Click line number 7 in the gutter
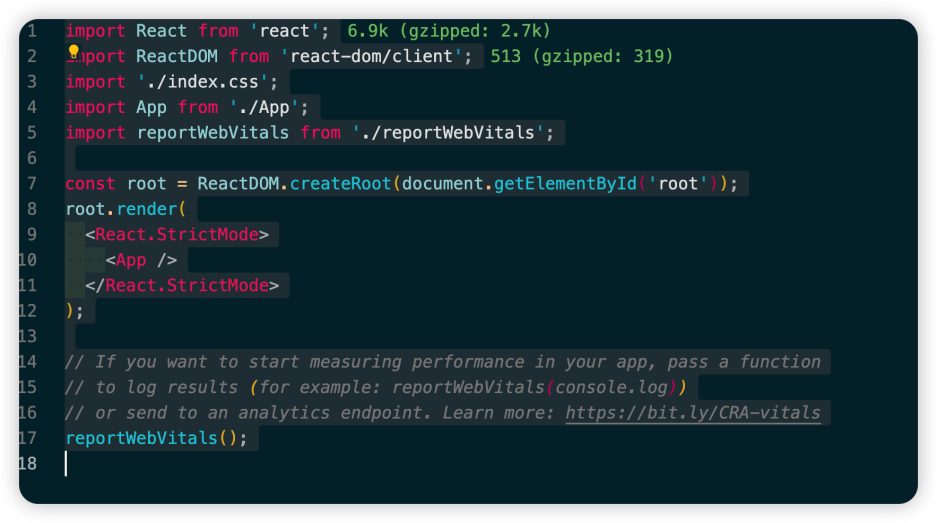This screenshot has height=523, width=937. coord(32,184)
